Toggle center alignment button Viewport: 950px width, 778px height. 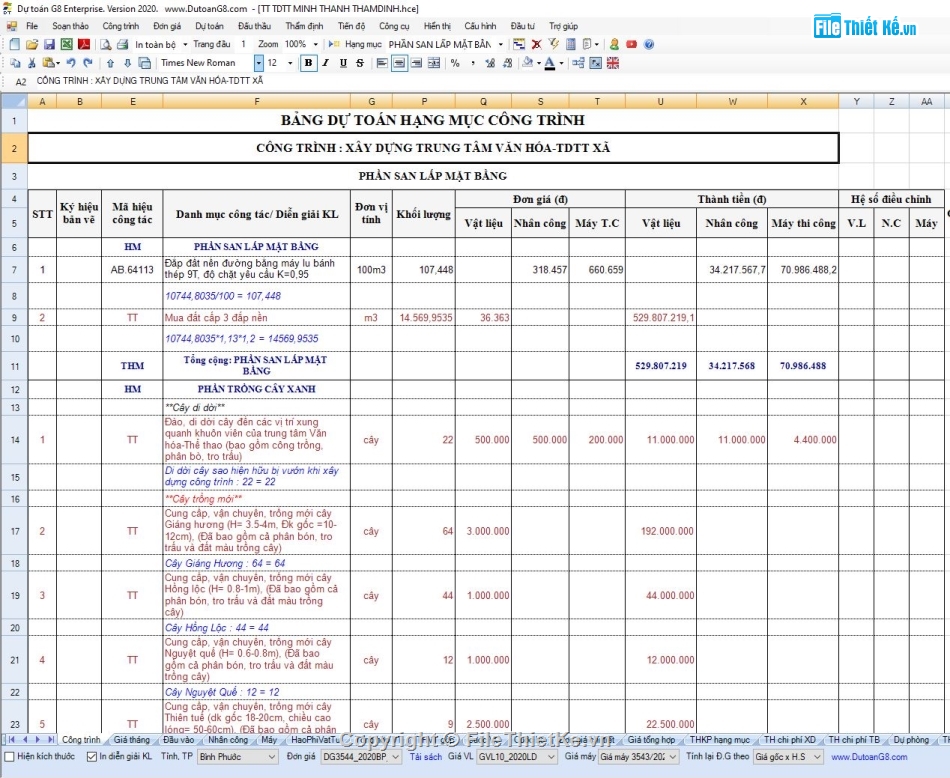click(399, 63)
